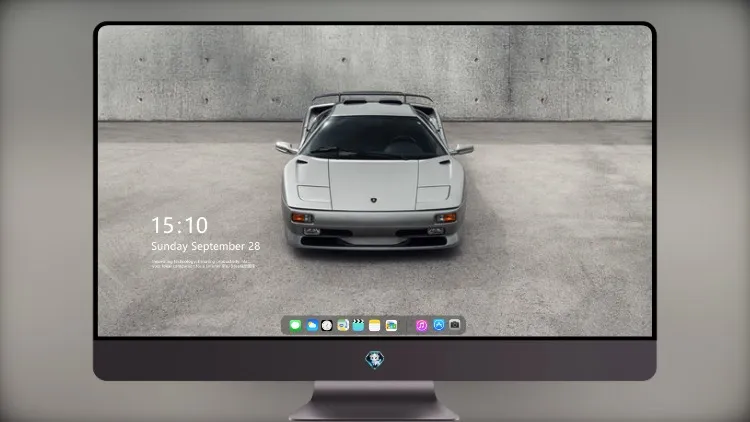
Task: Open the yellow Notes app in dock
Action: tap(375, 325)
